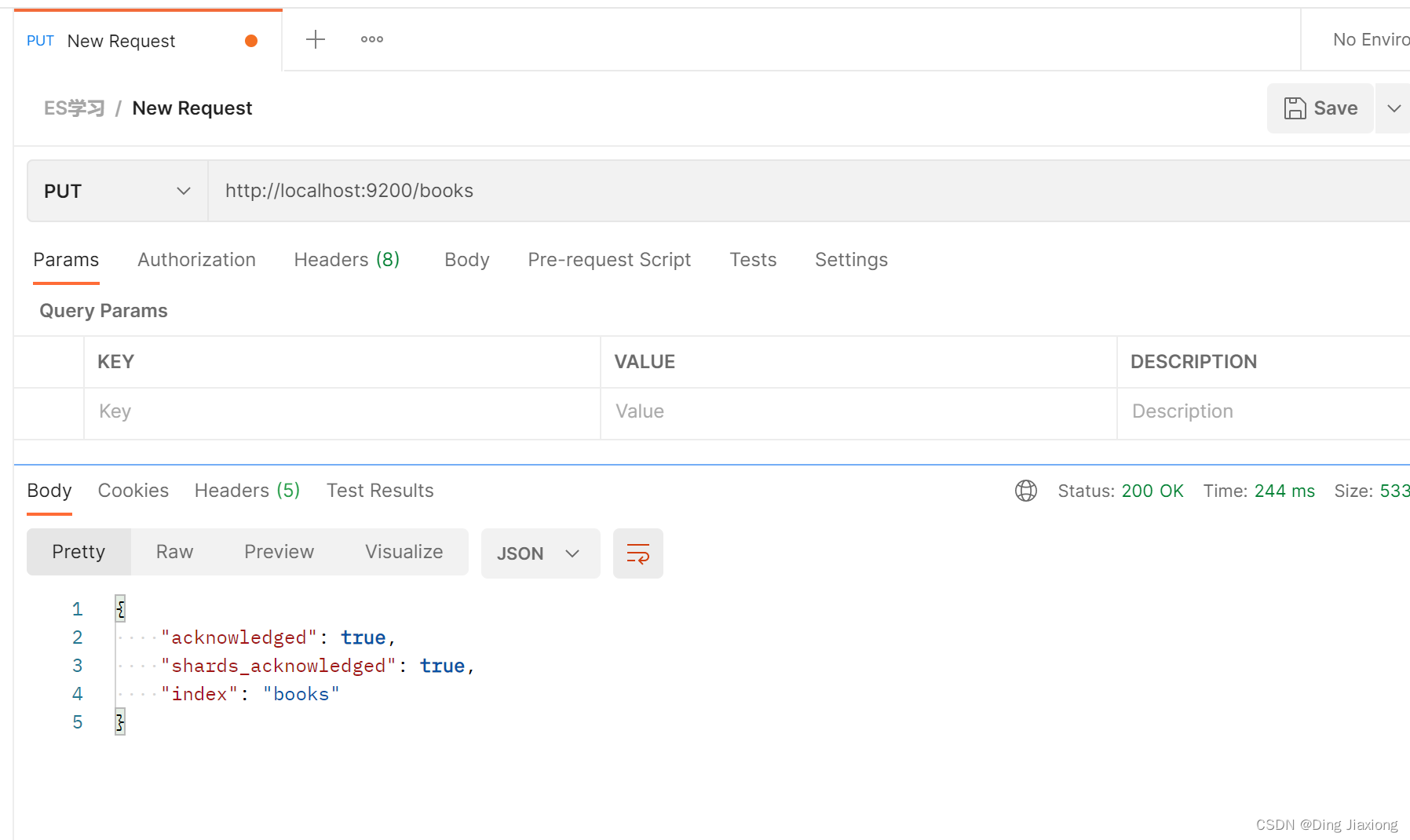Click the Value query param input
This screenshot has width=1410, height=840.
click(x=859, y=412)
